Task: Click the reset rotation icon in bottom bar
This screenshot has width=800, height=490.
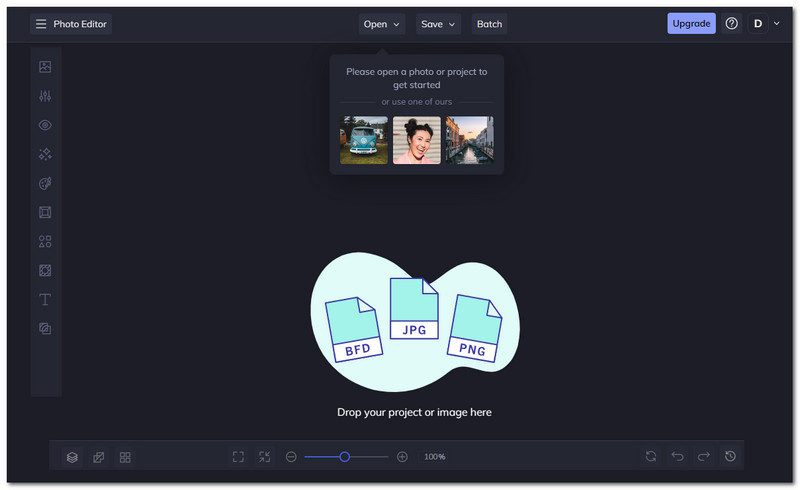Action: coord(651,456)
